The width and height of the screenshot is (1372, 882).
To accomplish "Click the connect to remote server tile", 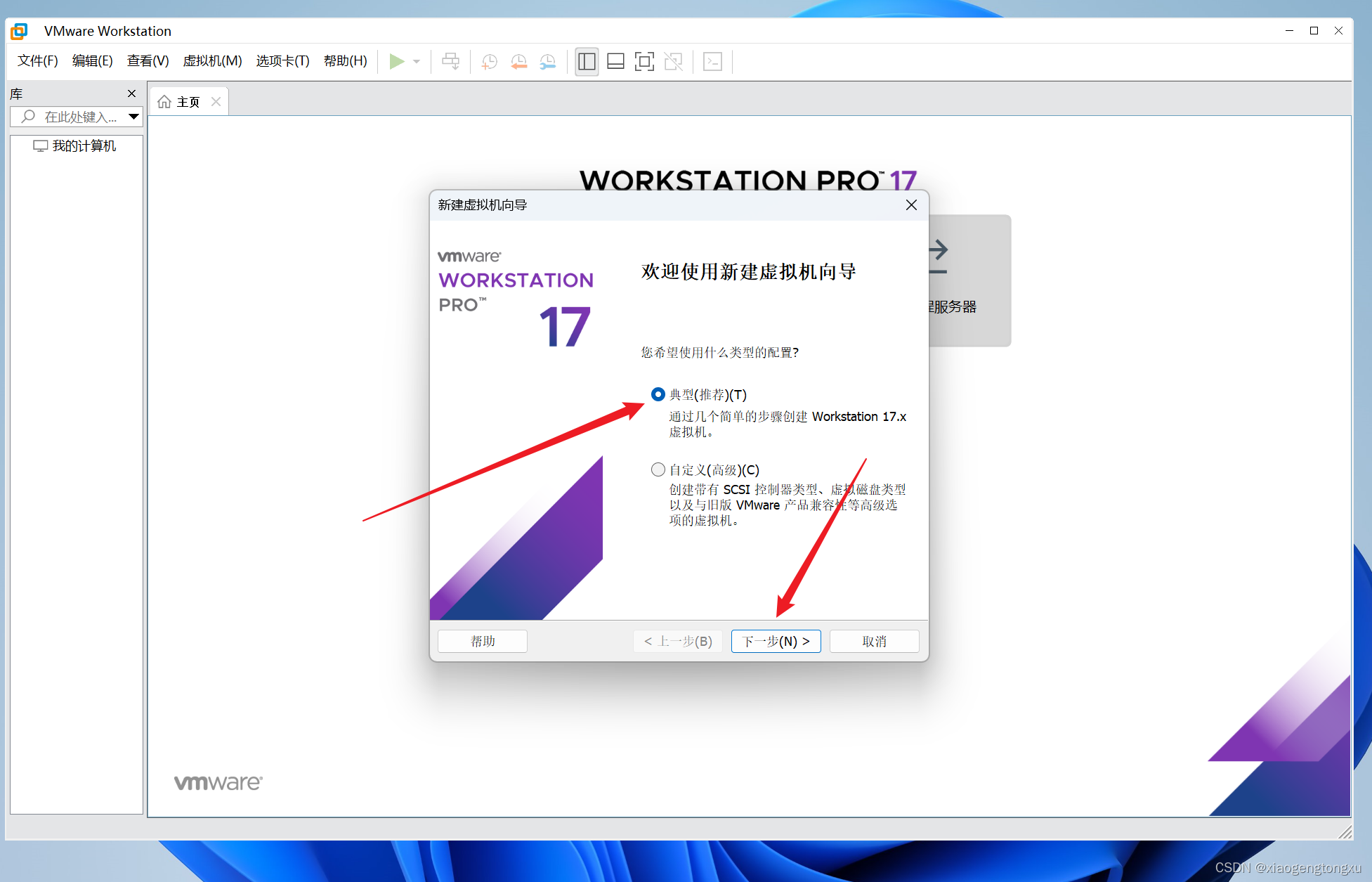I will tap(969, 280).
